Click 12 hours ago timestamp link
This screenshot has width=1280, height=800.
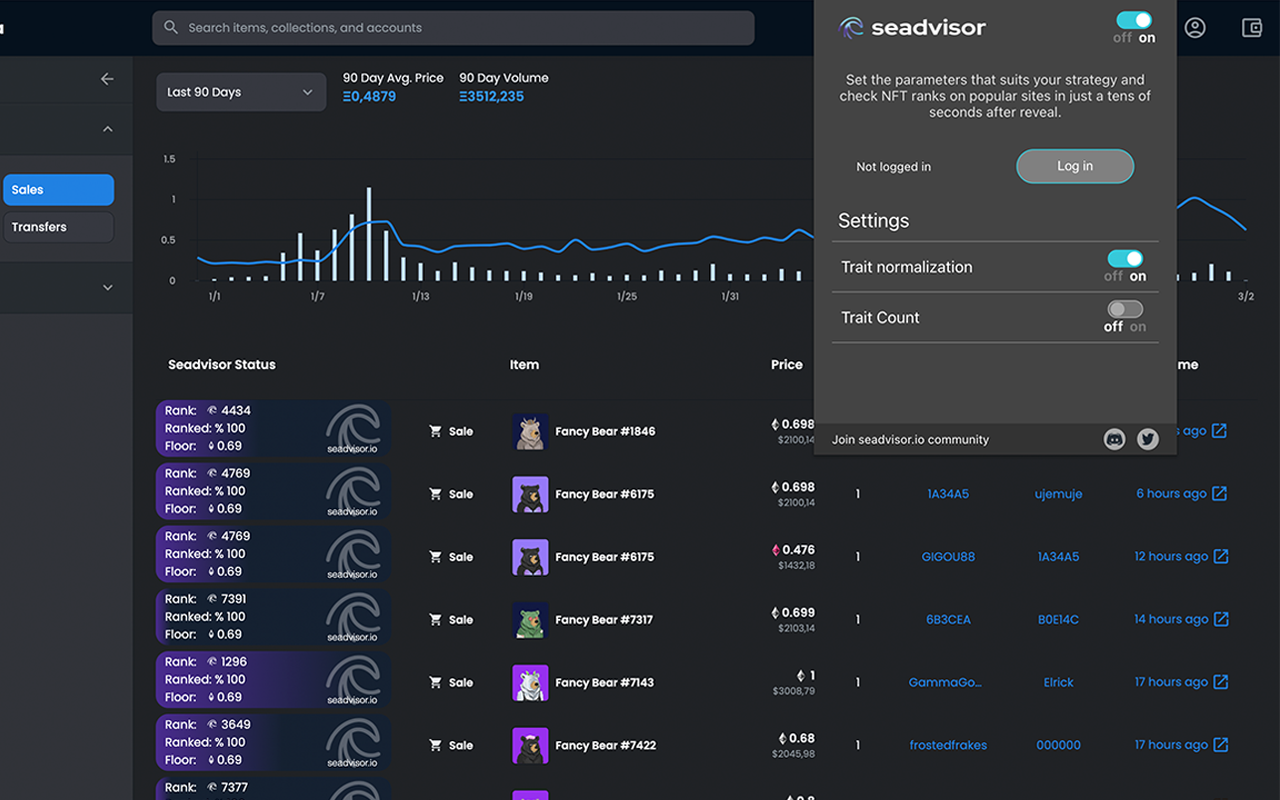point(1171,557)
